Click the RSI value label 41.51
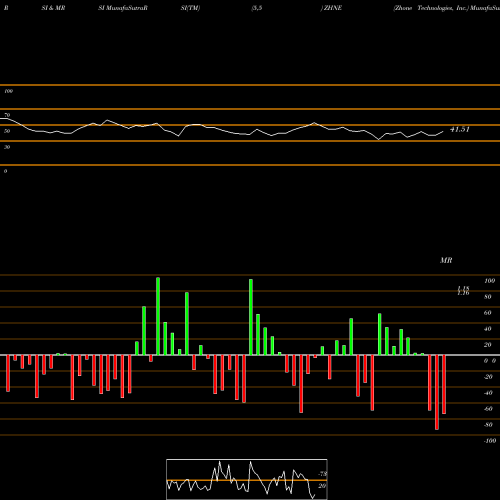 pyautogui.click(x=460, y=129)
